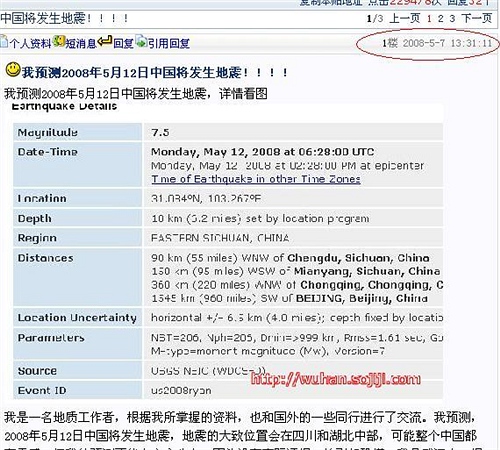Click the post timestamp 2008-5-7 13:31:11
This screenshot has width=500, height=450.
[447, 43]
